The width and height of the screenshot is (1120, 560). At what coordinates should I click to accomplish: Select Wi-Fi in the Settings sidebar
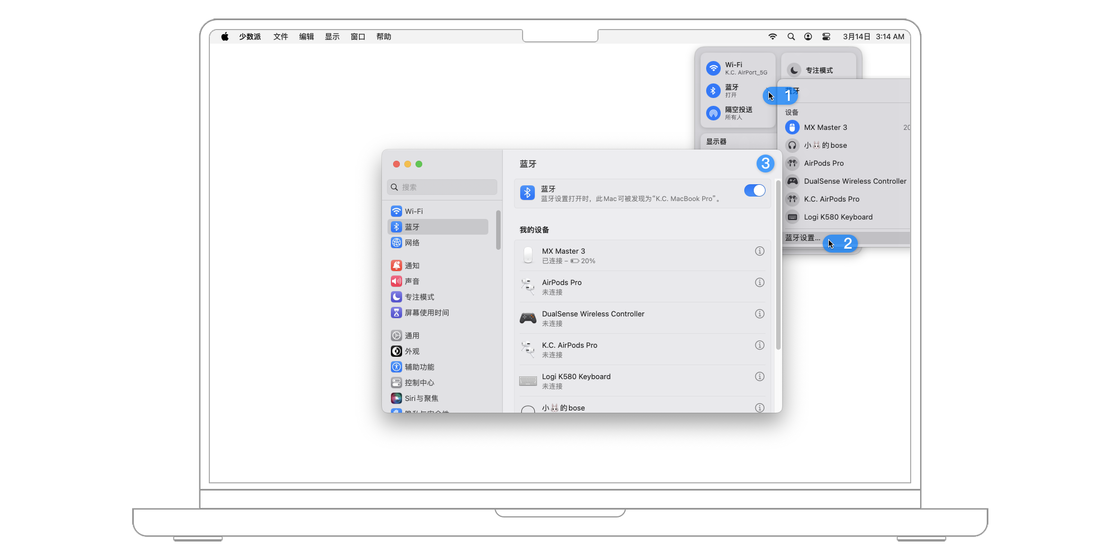[438, 211]
